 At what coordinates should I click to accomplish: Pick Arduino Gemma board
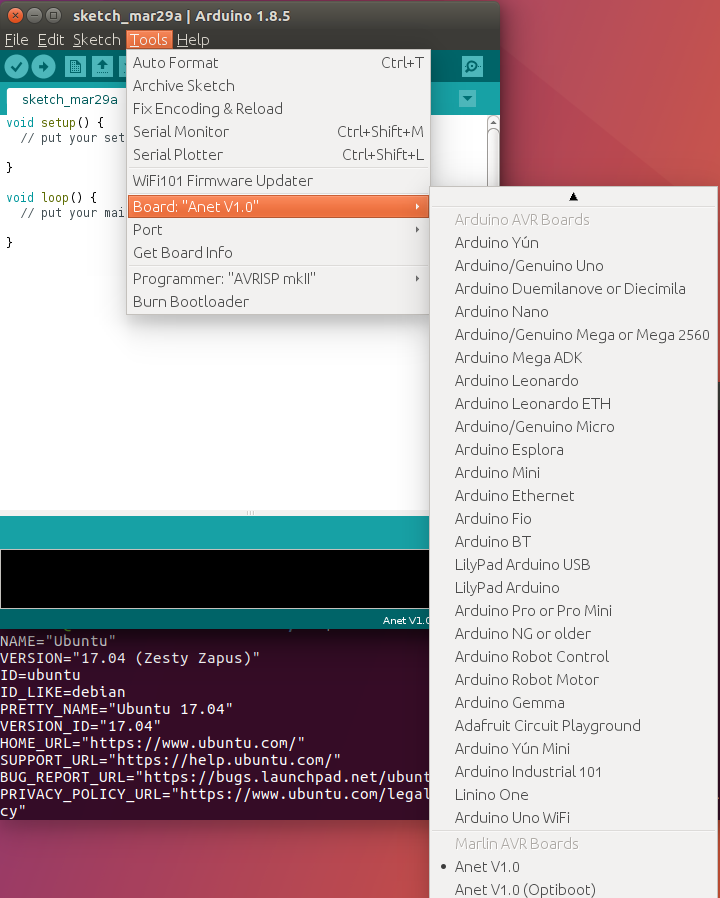point(574,702)
